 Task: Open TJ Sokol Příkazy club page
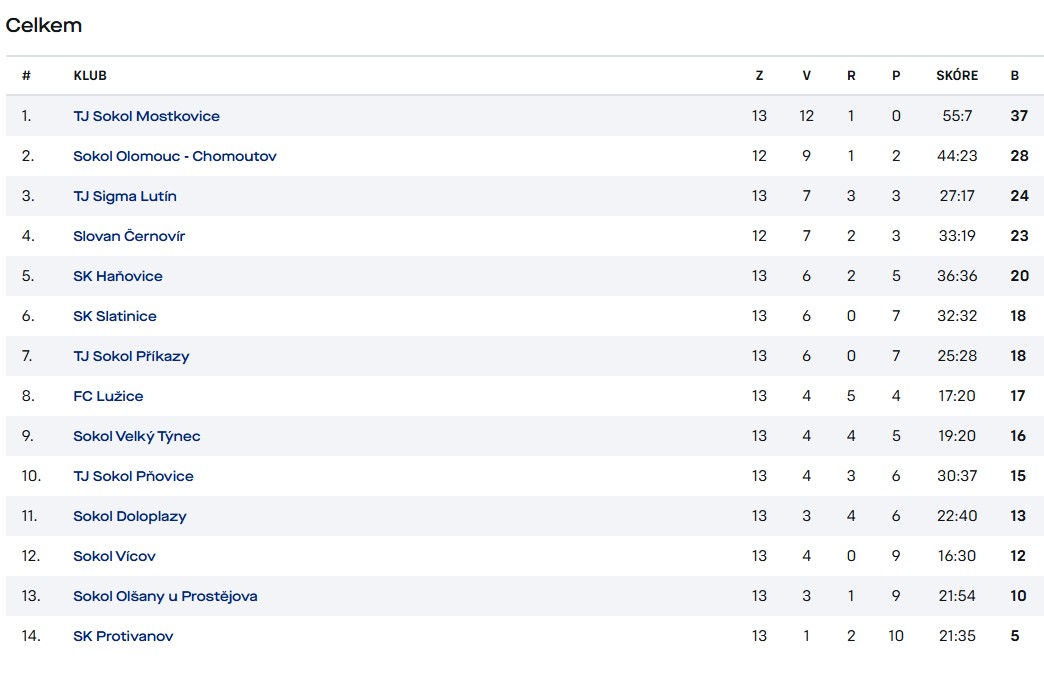131,356
